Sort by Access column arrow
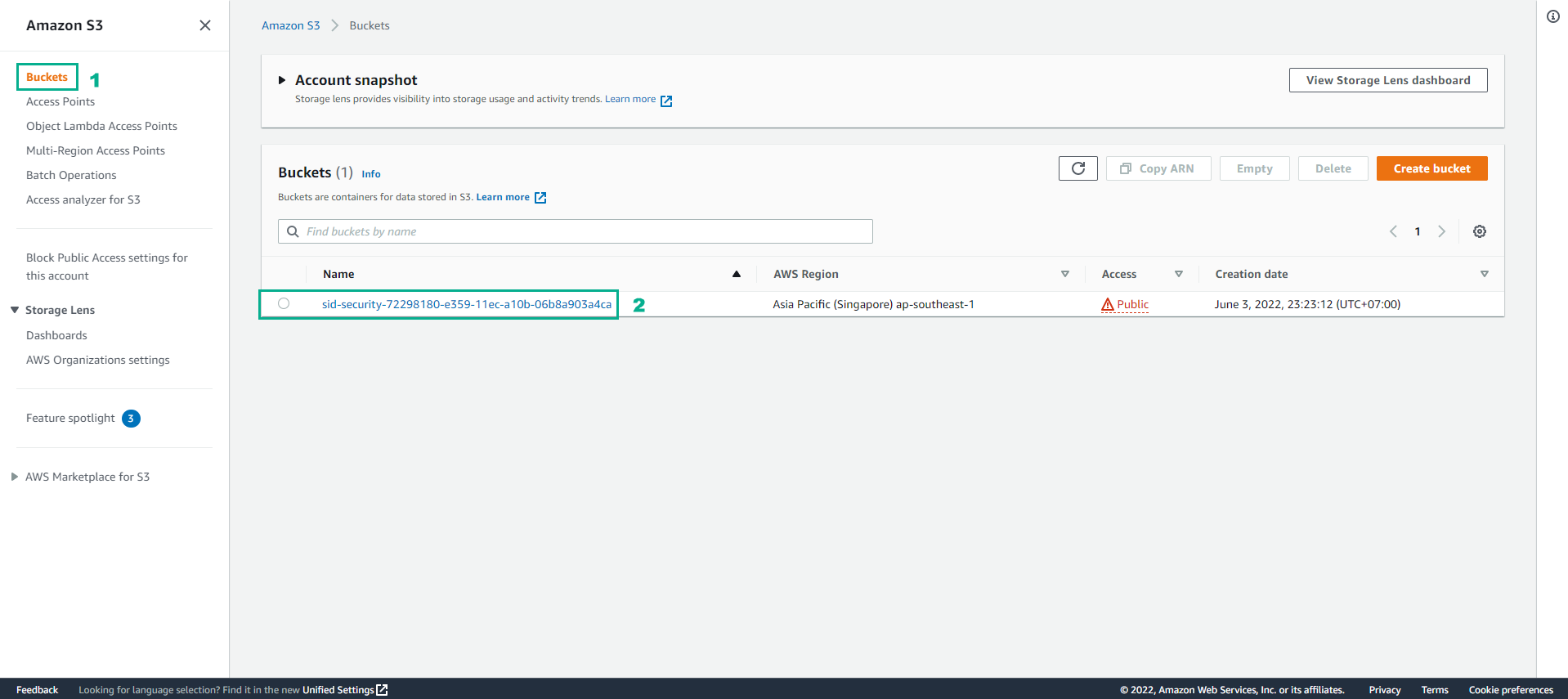The width and height of the screenshot is (1568, 699). [x=1179, y=274]
